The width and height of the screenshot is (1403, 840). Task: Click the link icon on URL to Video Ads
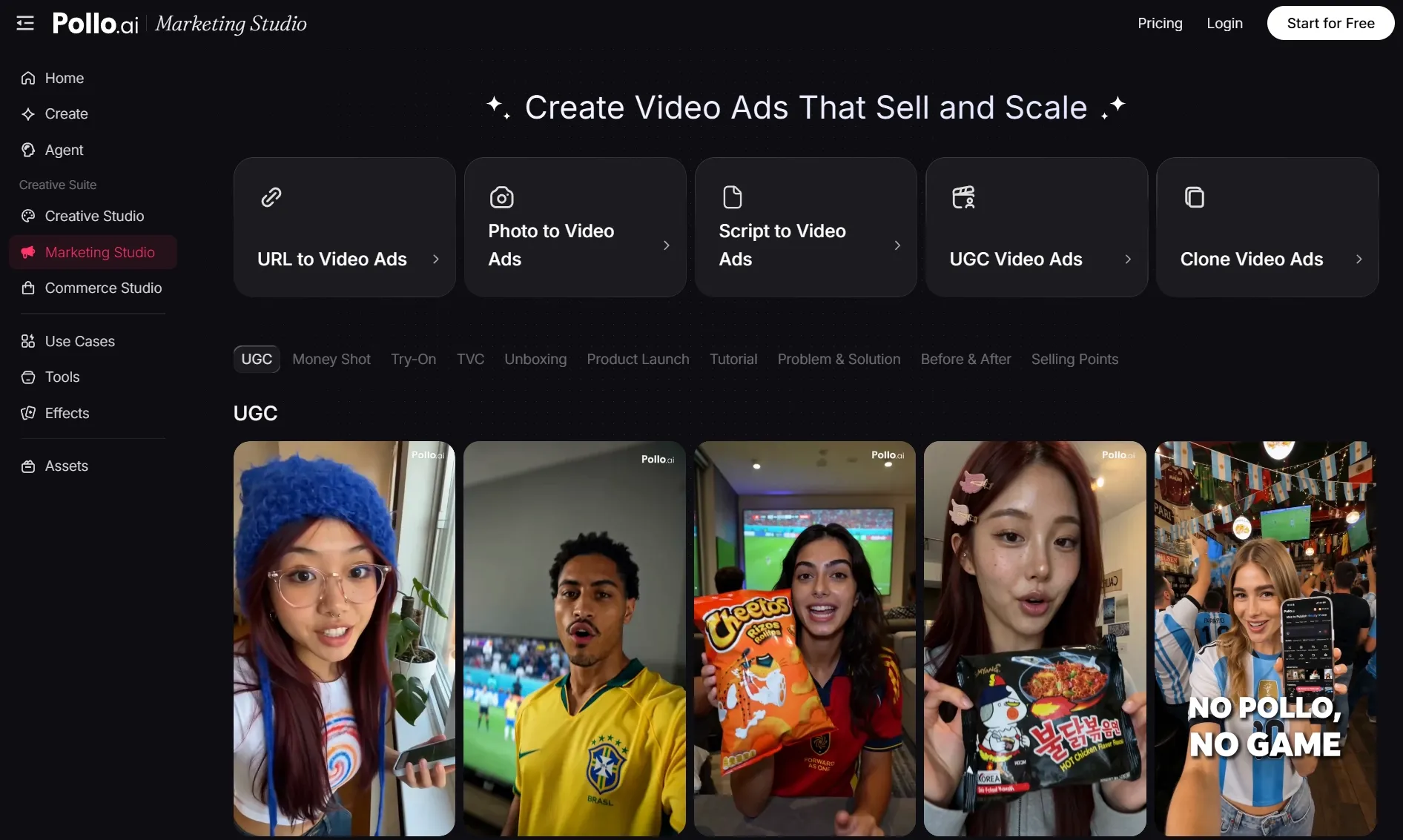(271, 197)
